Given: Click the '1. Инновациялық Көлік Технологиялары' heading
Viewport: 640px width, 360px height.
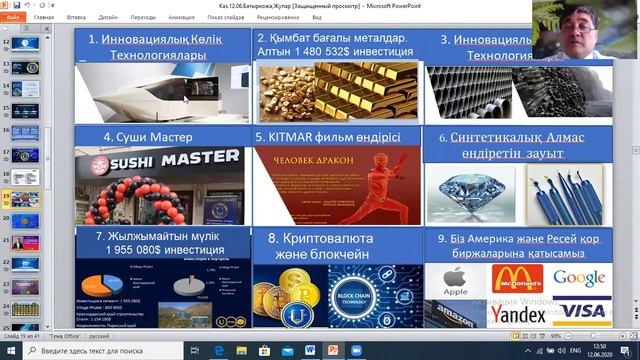Looking at the screenshot, I should click(156, 47).
